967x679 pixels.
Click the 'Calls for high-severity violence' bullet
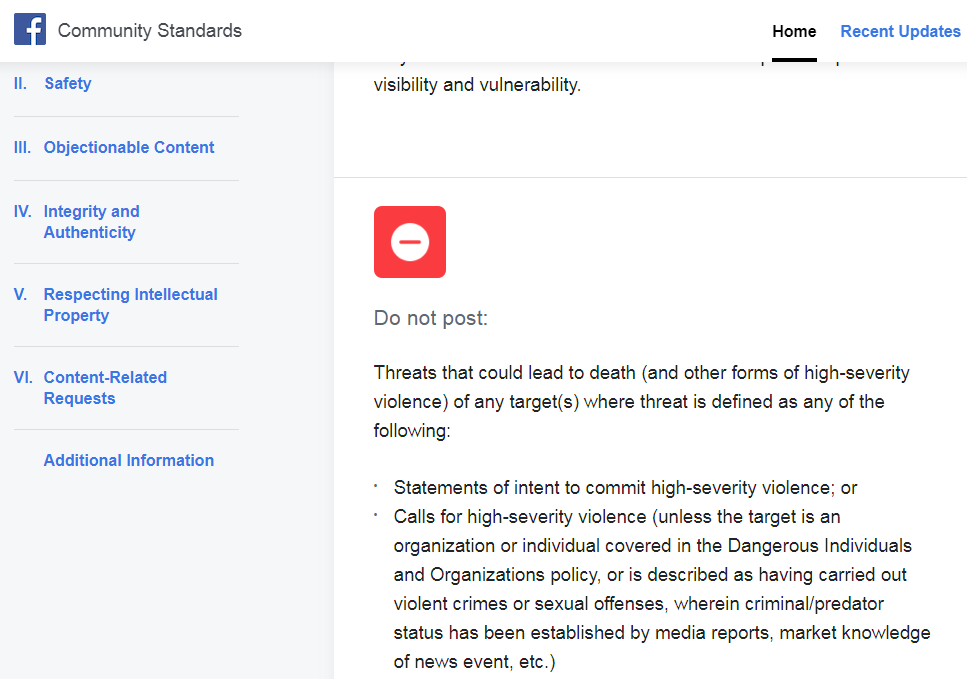coord(662,589)
